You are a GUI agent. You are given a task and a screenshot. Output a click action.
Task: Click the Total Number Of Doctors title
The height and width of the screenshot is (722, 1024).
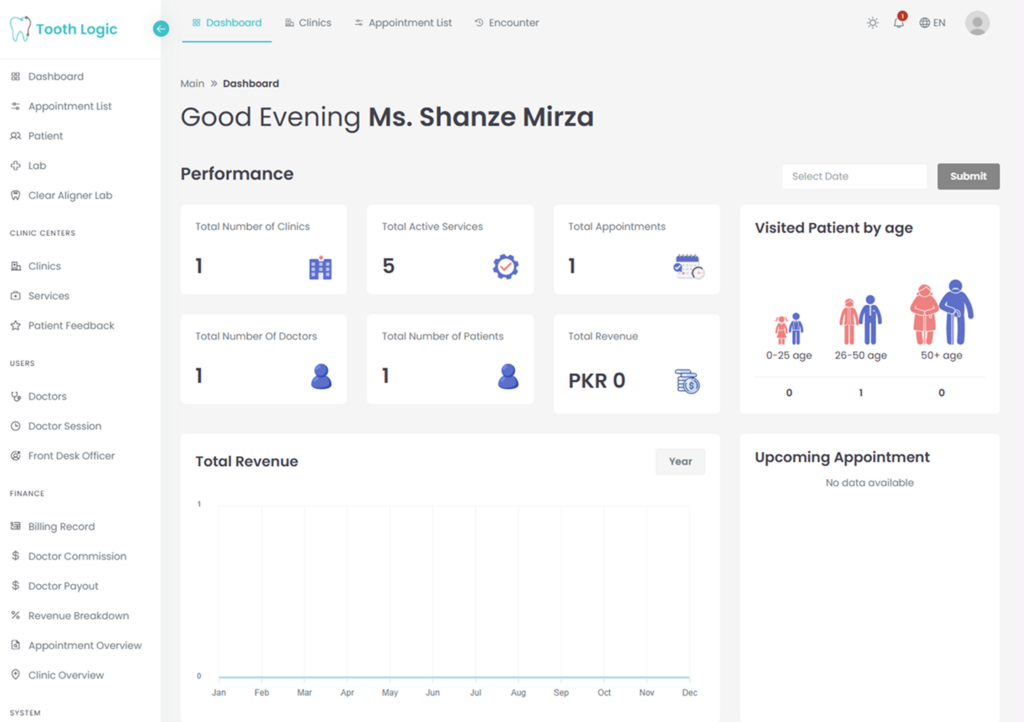[256, 336]
